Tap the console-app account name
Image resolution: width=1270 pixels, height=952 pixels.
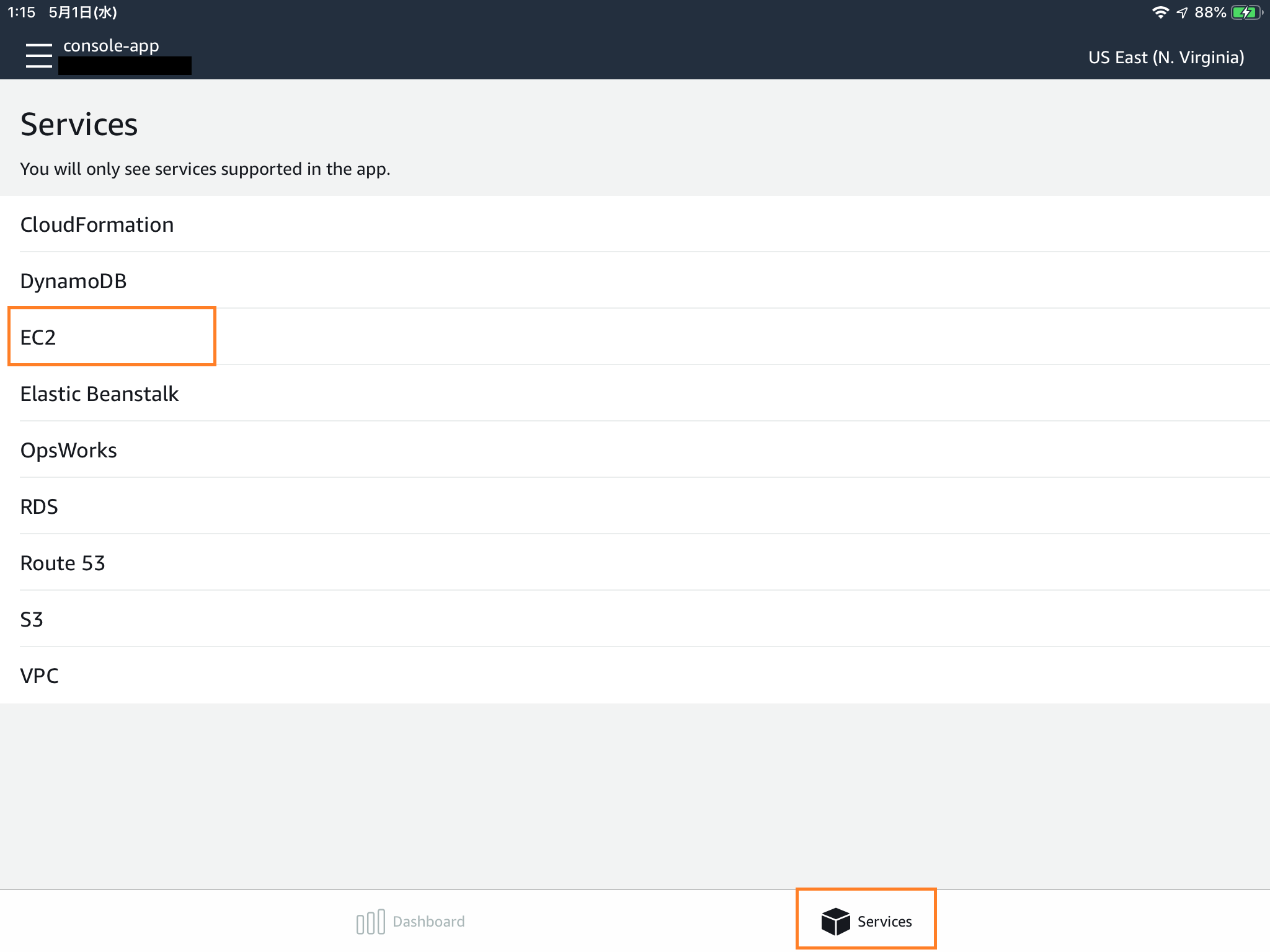coord(110,45)
